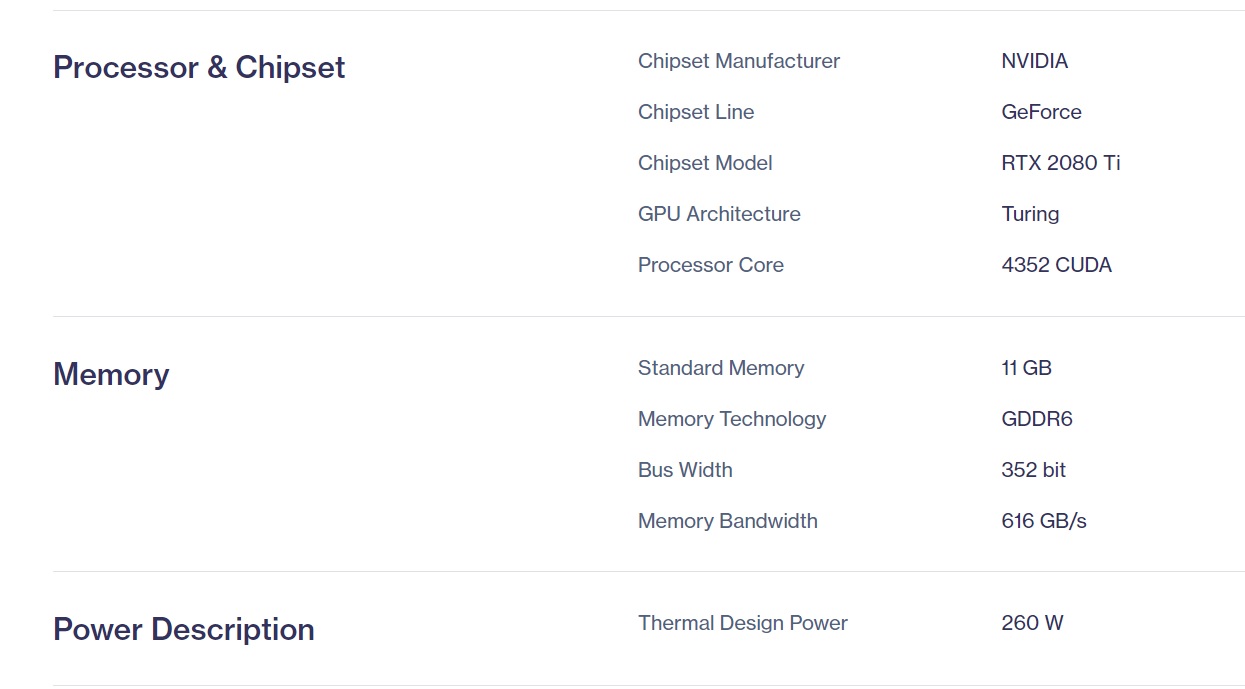The width and height of the screenshot is (1245, 689).
Task: Click the Standard Memory label
Action: (721, 368)
